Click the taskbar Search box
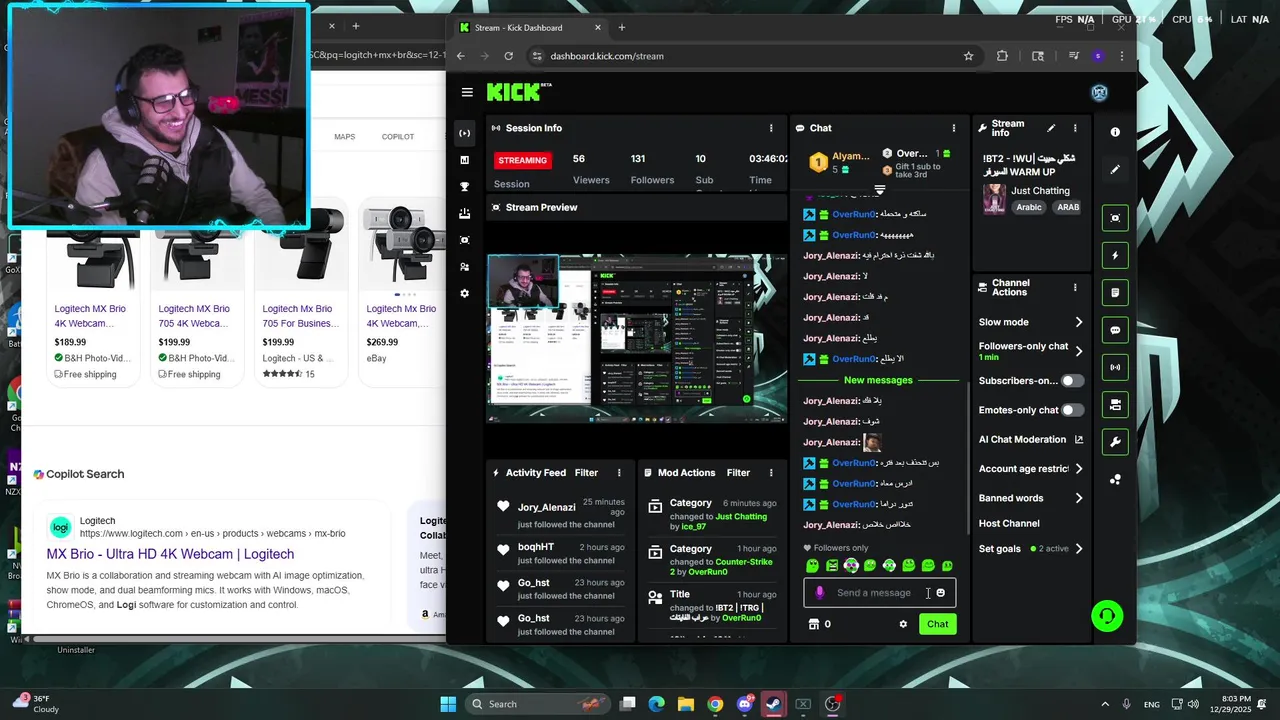The height and width of the screenshot is (720, 1280). point(537,704)
